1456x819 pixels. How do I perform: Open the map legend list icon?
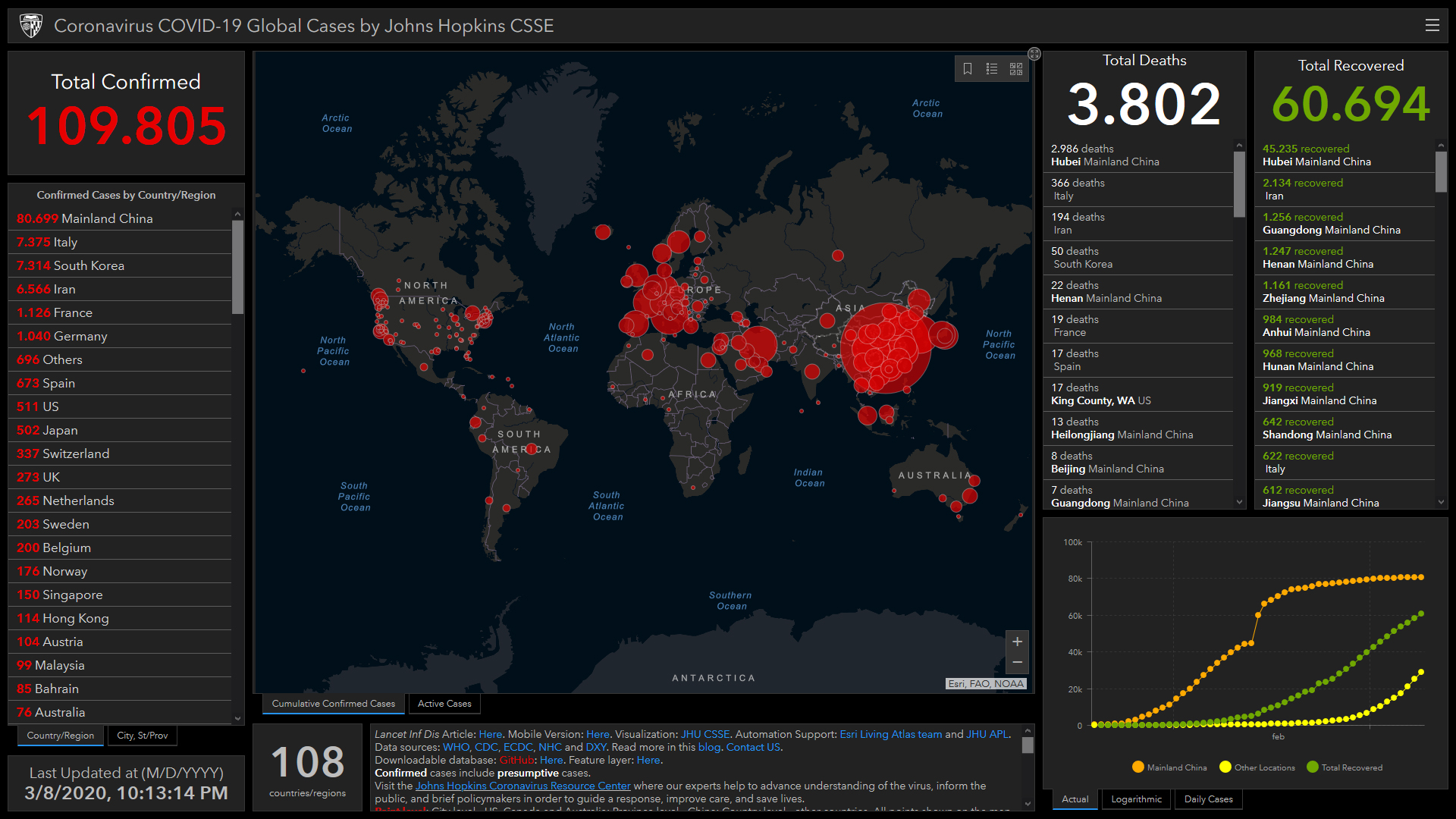pos(992,69)
